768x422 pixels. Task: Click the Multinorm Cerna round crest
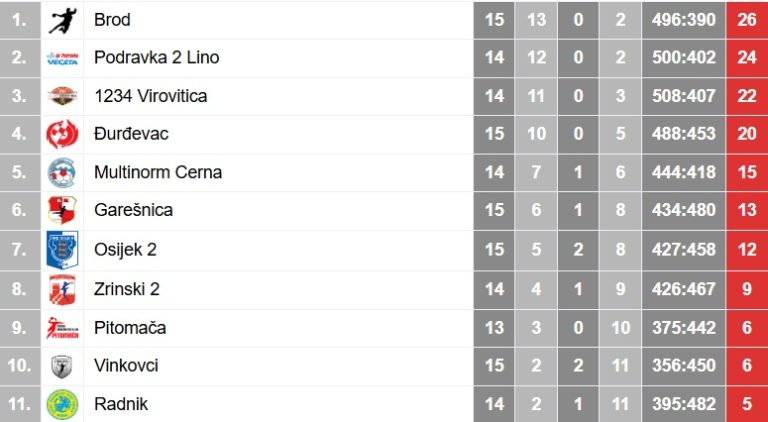coord(62,172)
